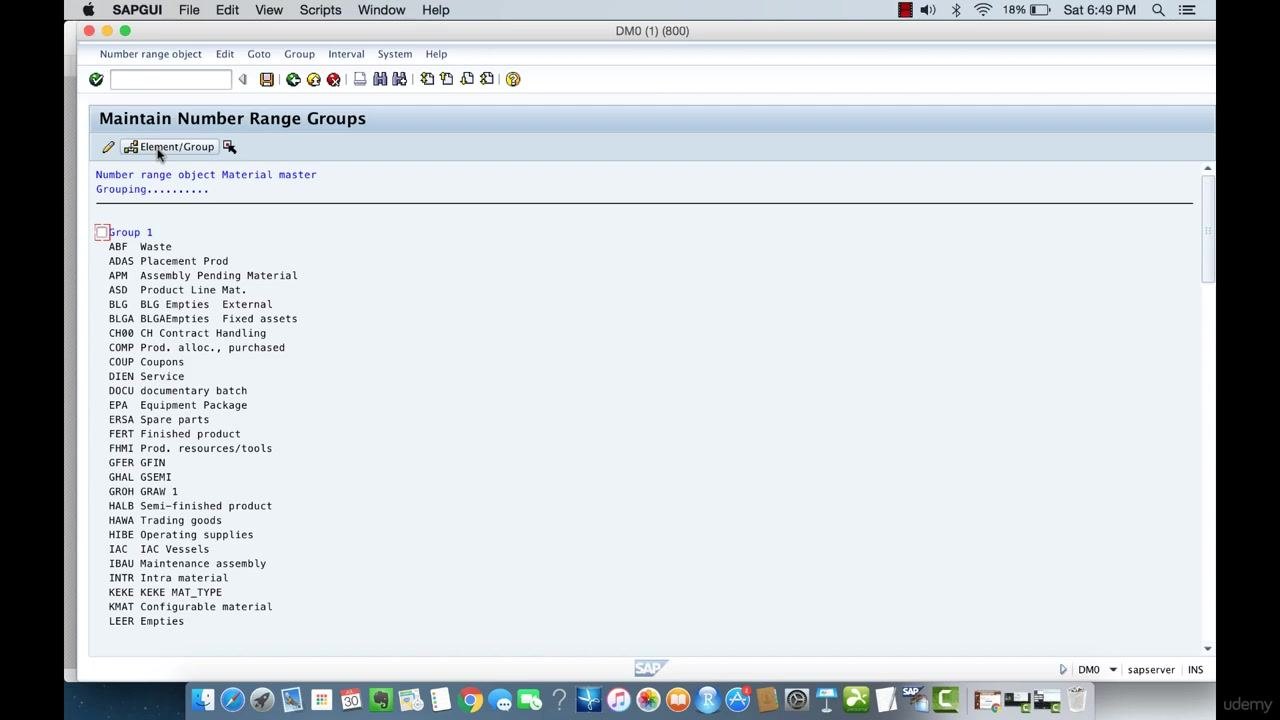Open the DM0 status bar dropdown arrow
This screenshot has height=720, width=1280.
click(1112, 670)
